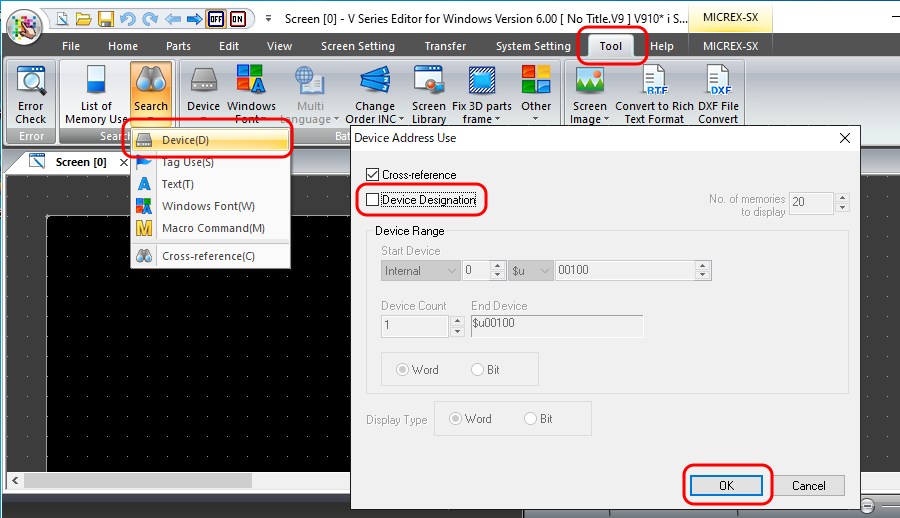This screenshot has width=900, height=518.
Task: Enable the Device Designation checkbox
Action: (x=373, y=200)
